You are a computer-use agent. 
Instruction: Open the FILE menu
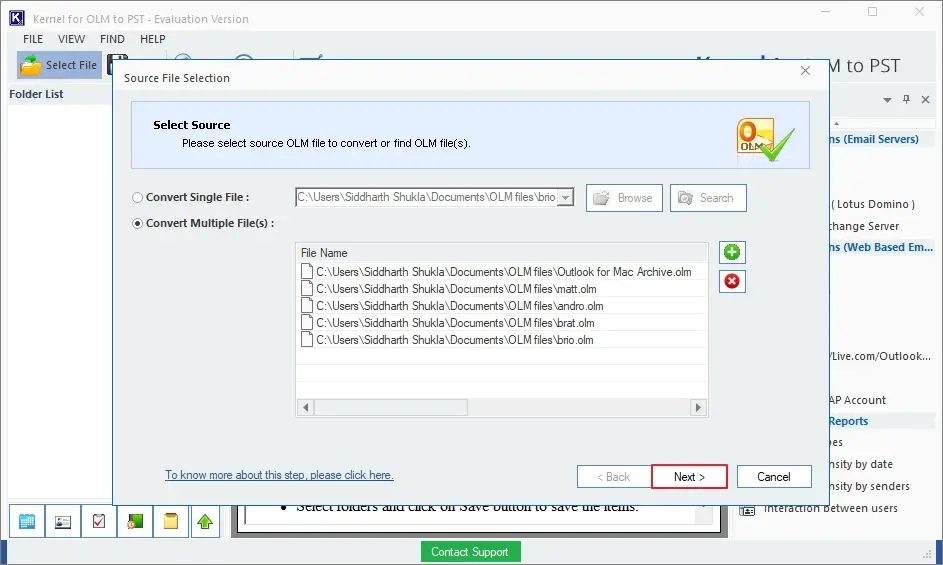[33, 39]
